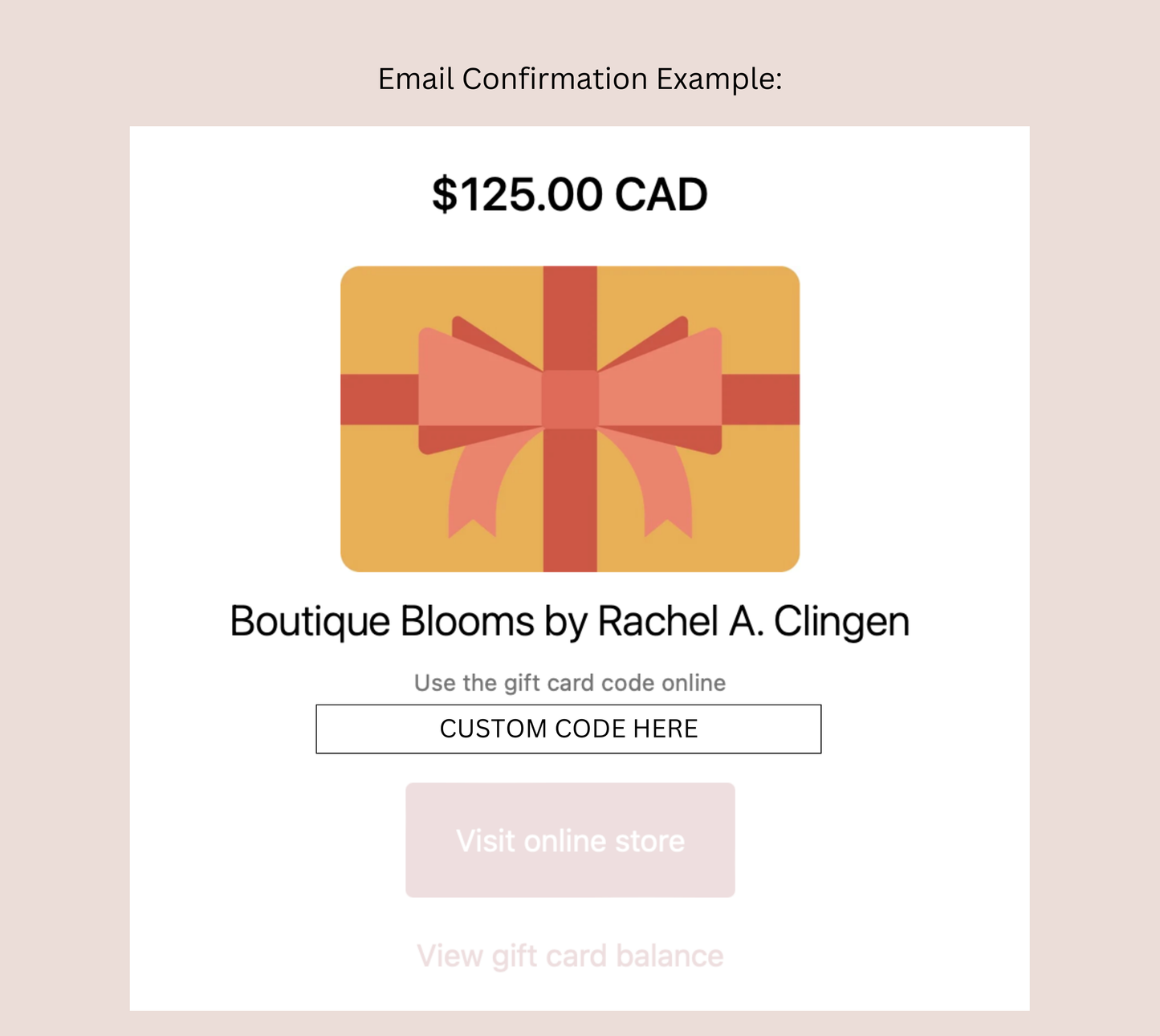The image size is (1160, 1036).
Task: Click the Email Confirmation Example heading
Action: [x=580, y=79]
